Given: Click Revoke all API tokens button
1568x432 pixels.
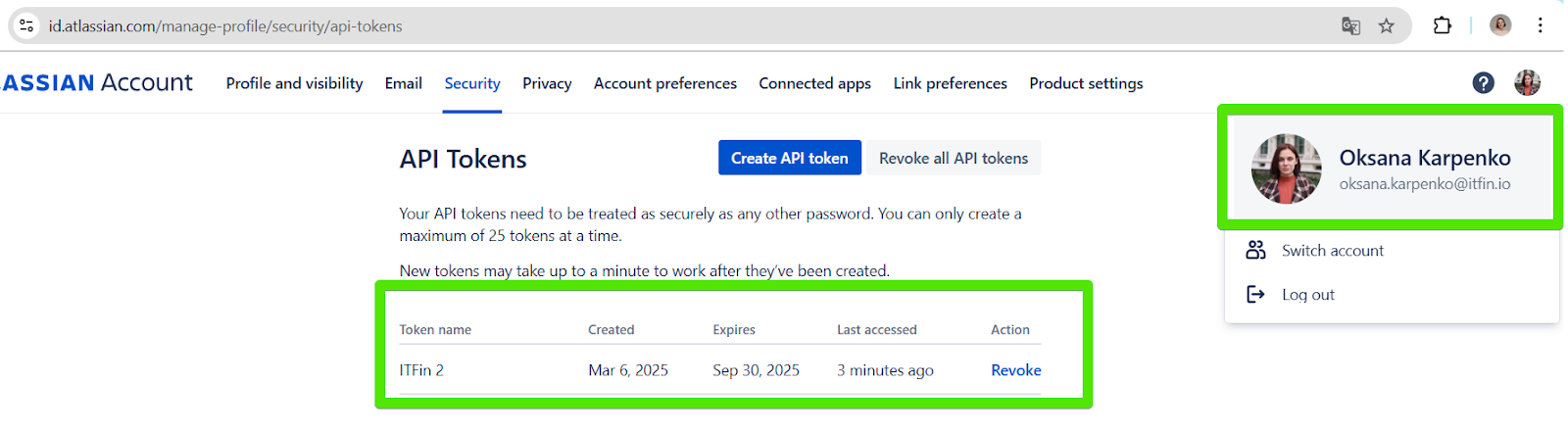Looking at the screenshot, I should [954, 158].
